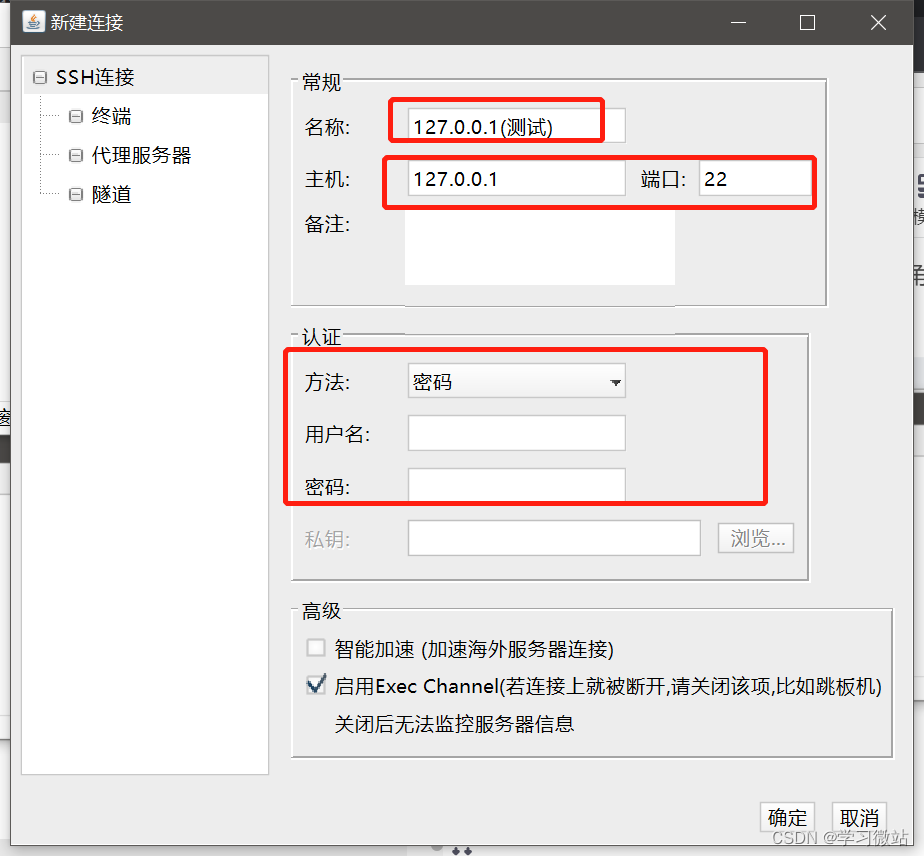Image resolution: width=924 pixels, height=856 pixels.
Task: Click the node icon next to 终端
Action: (75, 116)
